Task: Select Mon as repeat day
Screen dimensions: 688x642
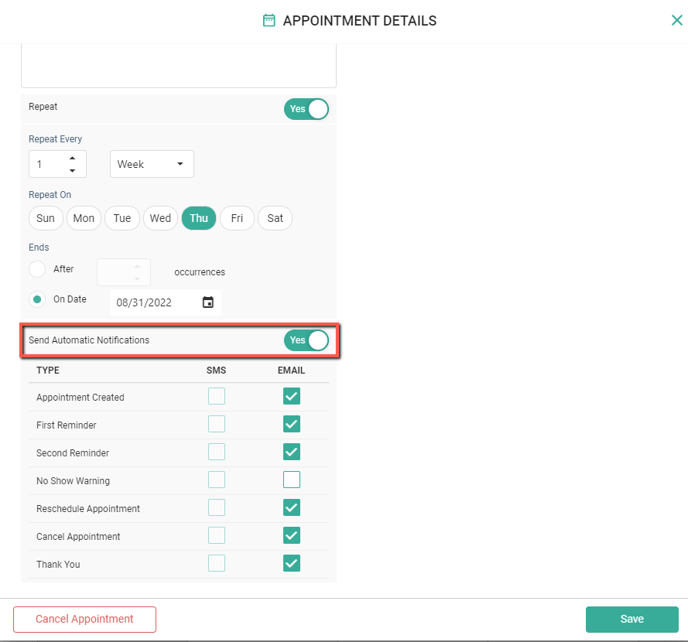Action: tap(83, 218)
